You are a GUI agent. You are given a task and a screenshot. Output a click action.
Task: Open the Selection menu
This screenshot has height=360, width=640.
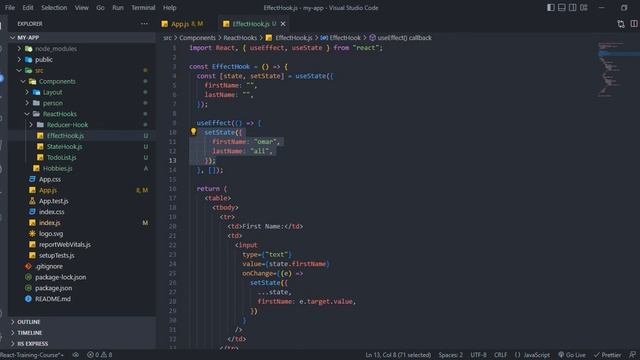coord(54,8)
